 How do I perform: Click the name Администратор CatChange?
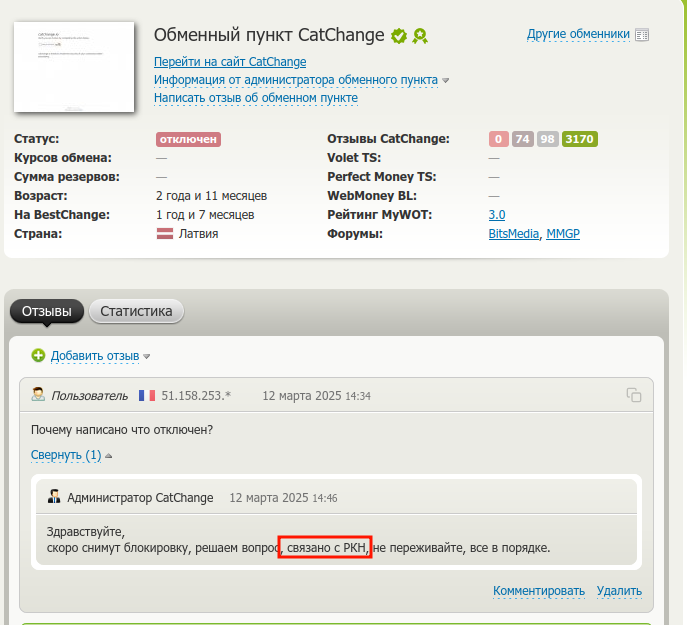140,498
